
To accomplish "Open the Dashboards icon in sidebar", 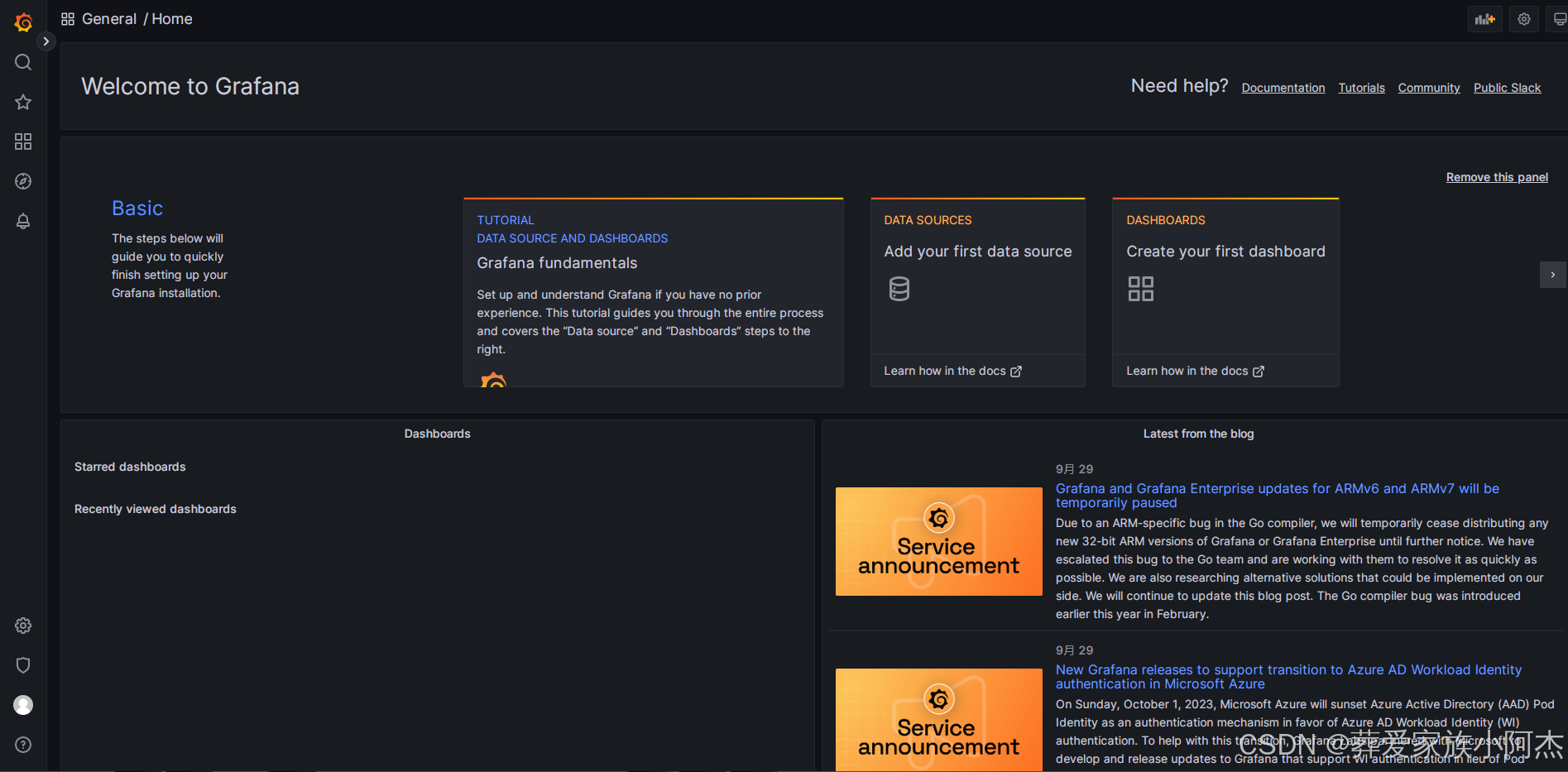I will [x=23, y=141].
